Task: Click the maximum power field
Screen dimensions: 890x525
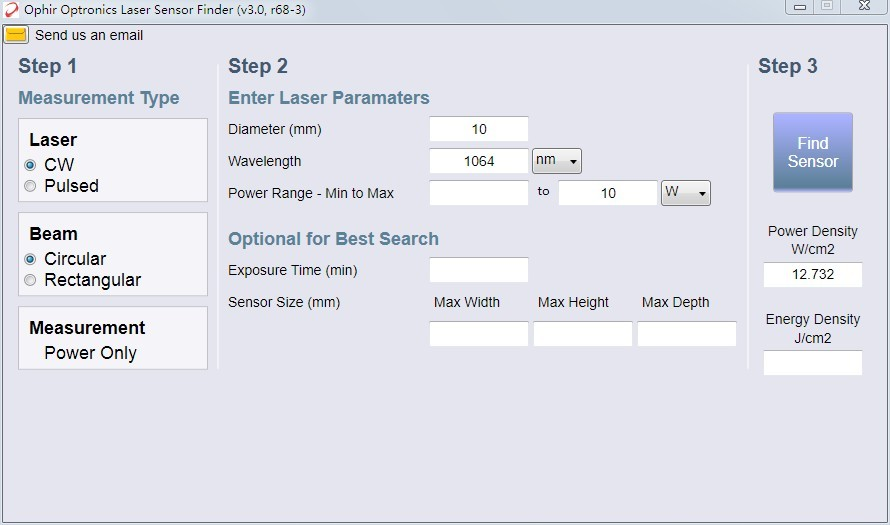Action: point(608,193)
